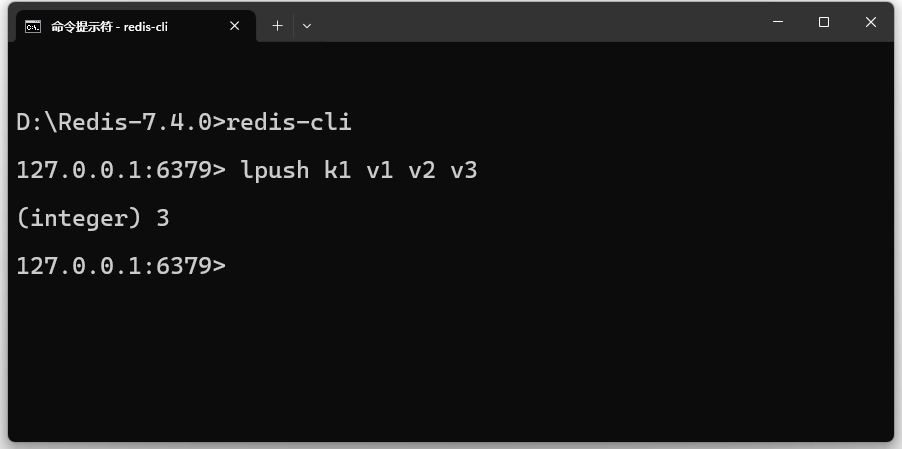Click the Command Prompt icon in the tab
This screenshot has width=902, height=449.
coord(33,26)
